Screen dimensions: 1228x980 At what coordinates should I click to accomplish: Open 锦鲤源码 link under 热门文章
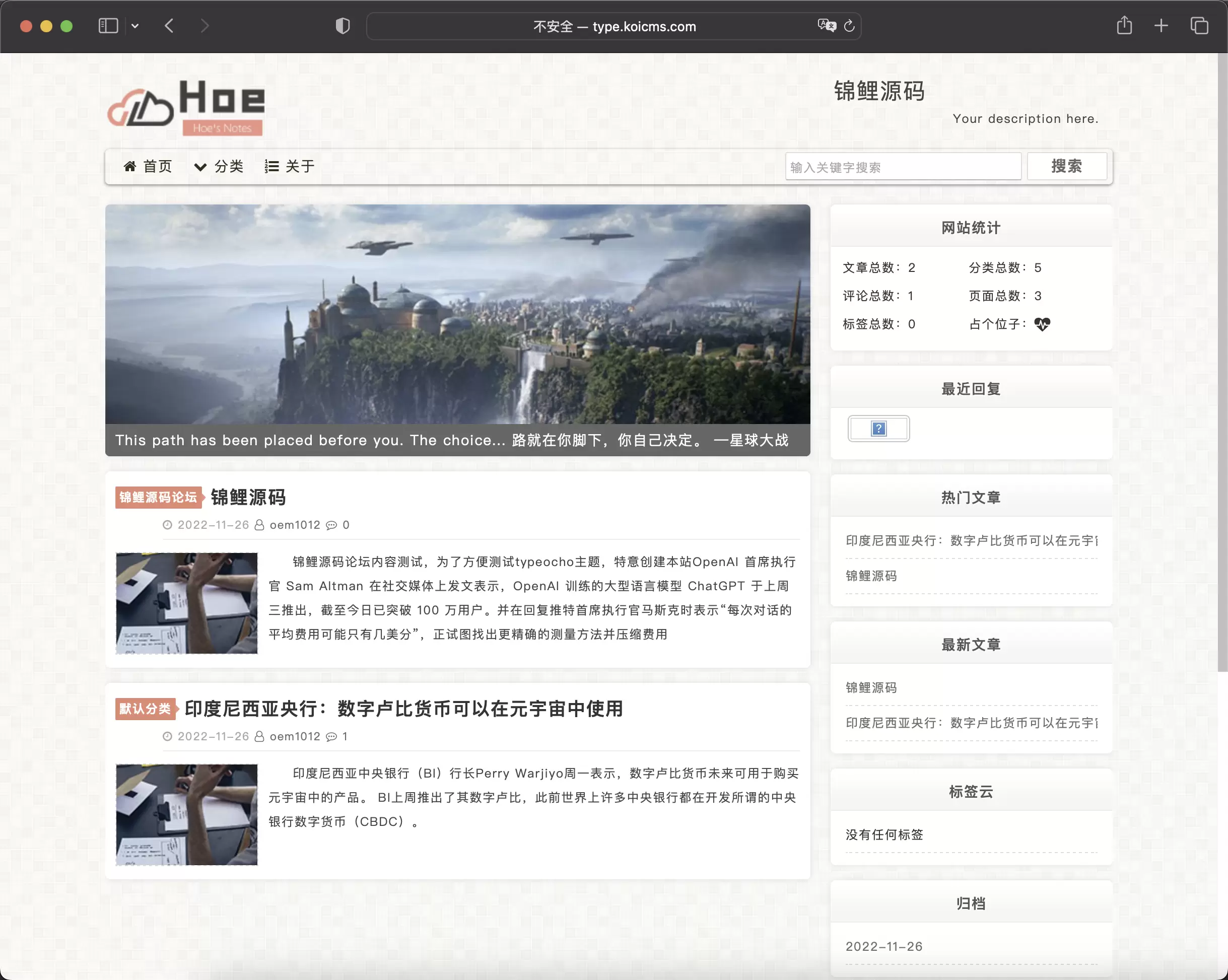tap(871, 576)
